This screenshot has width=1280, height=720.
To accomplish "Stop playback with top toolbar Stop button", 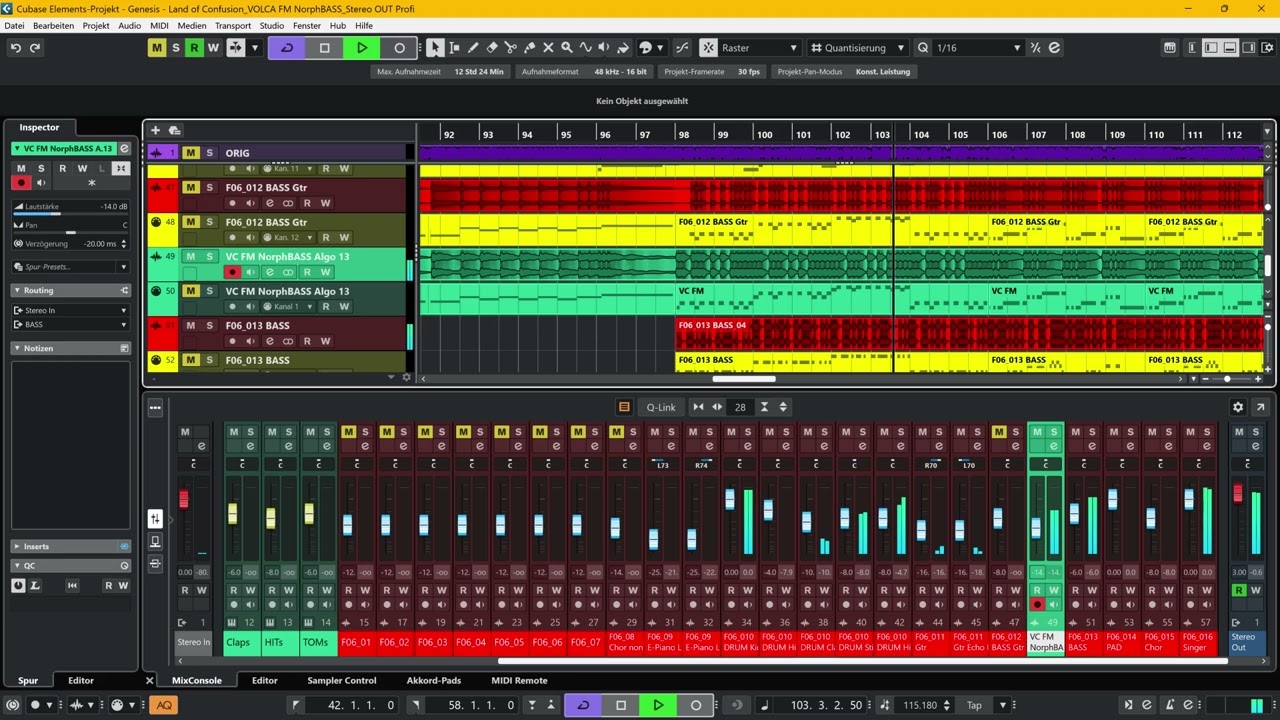I will coord(324,47).
